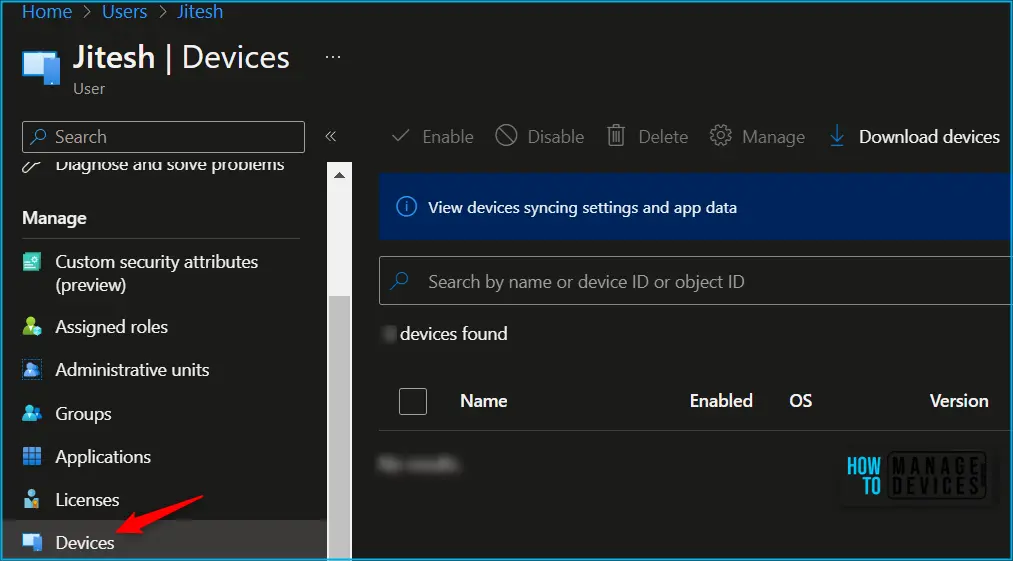Click the 'devices found' text

click(454, 333)
